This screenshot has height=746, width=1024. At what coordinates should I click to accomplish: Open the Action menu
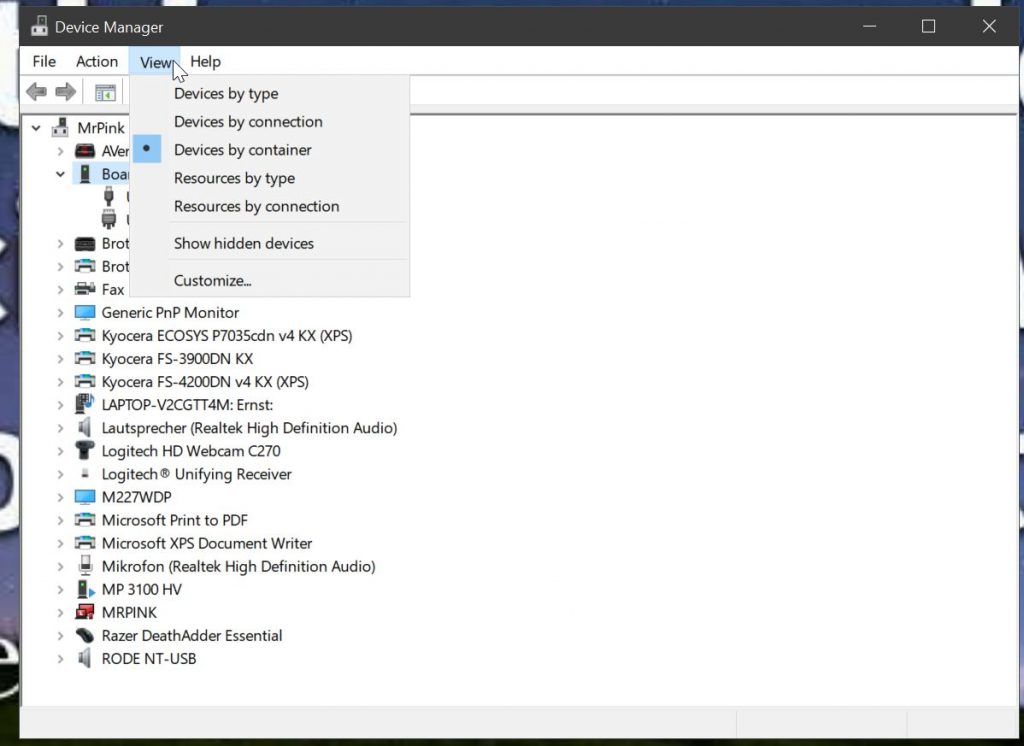click(x=97, y=61)
